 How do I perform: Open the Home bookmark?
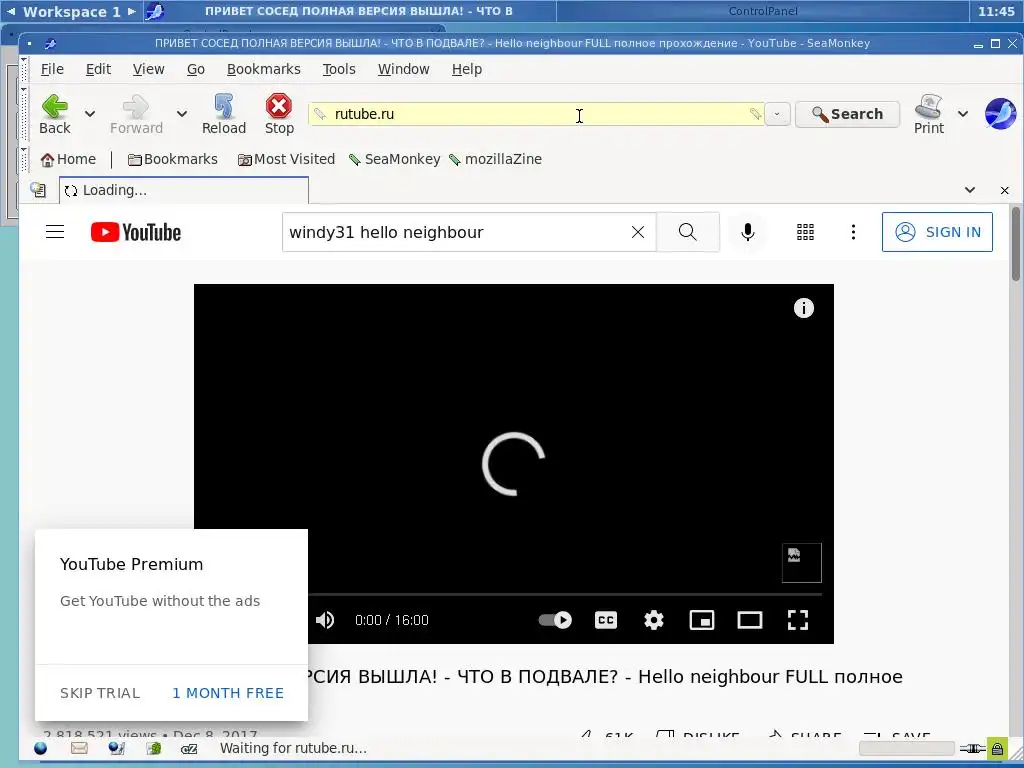(68, 159)
